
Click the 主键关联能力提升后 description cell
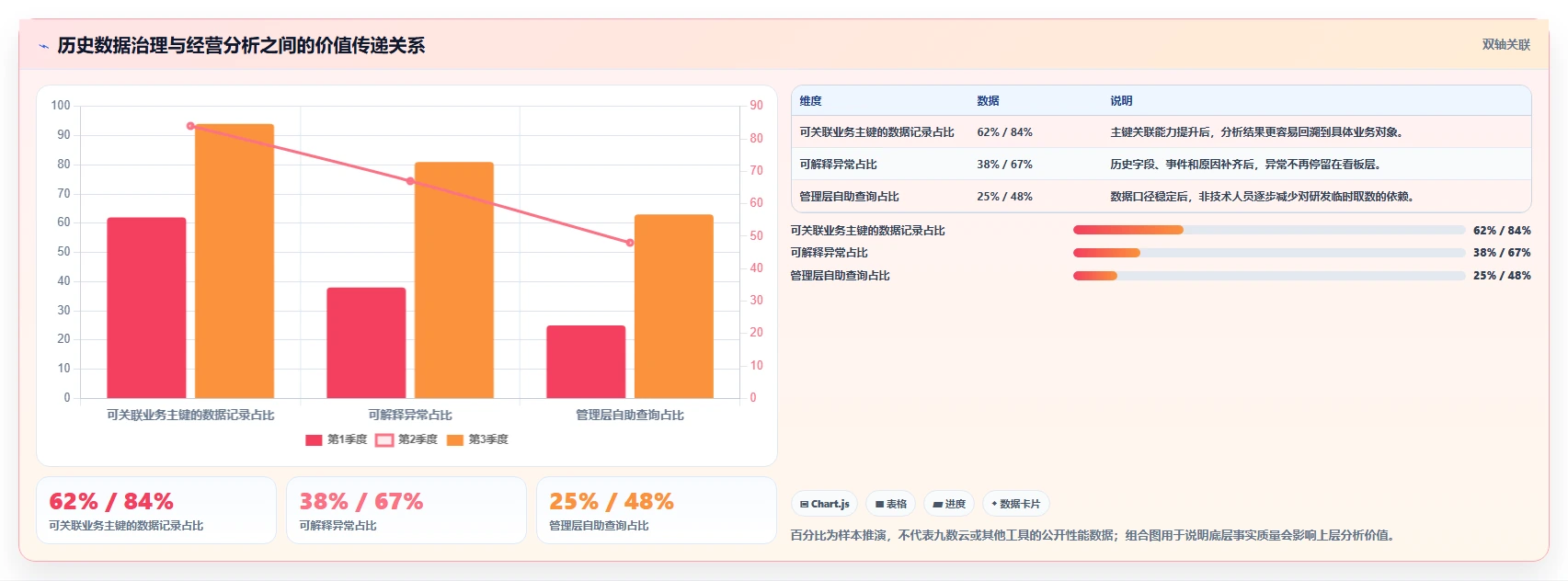1256,132
